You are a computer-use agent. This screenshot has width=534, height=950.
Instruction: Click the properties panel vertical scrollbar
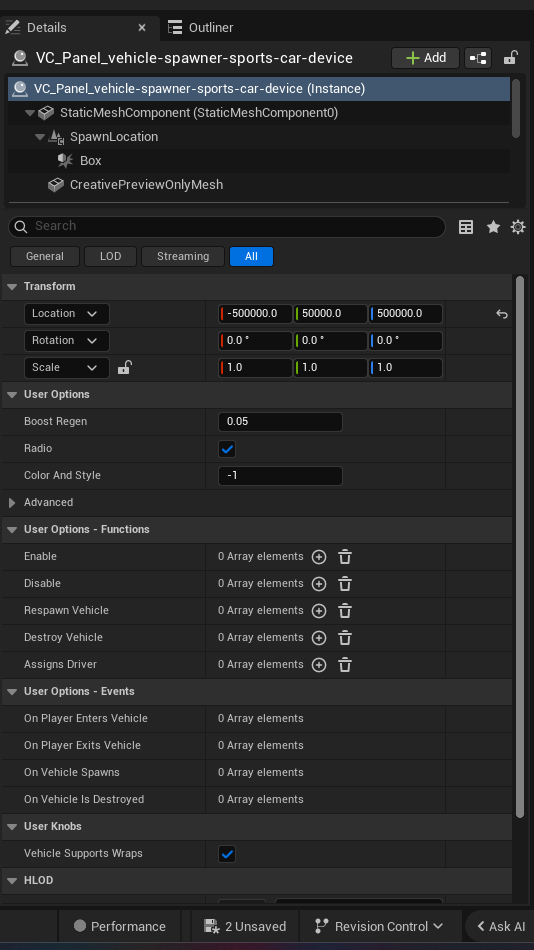519,547
